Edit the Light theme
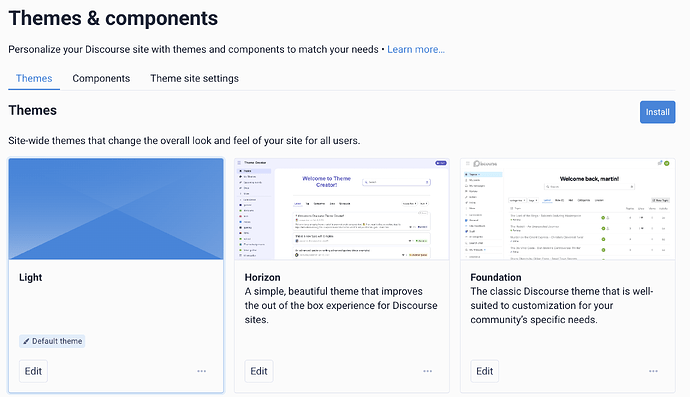690x397 pixels. (33, 371)
